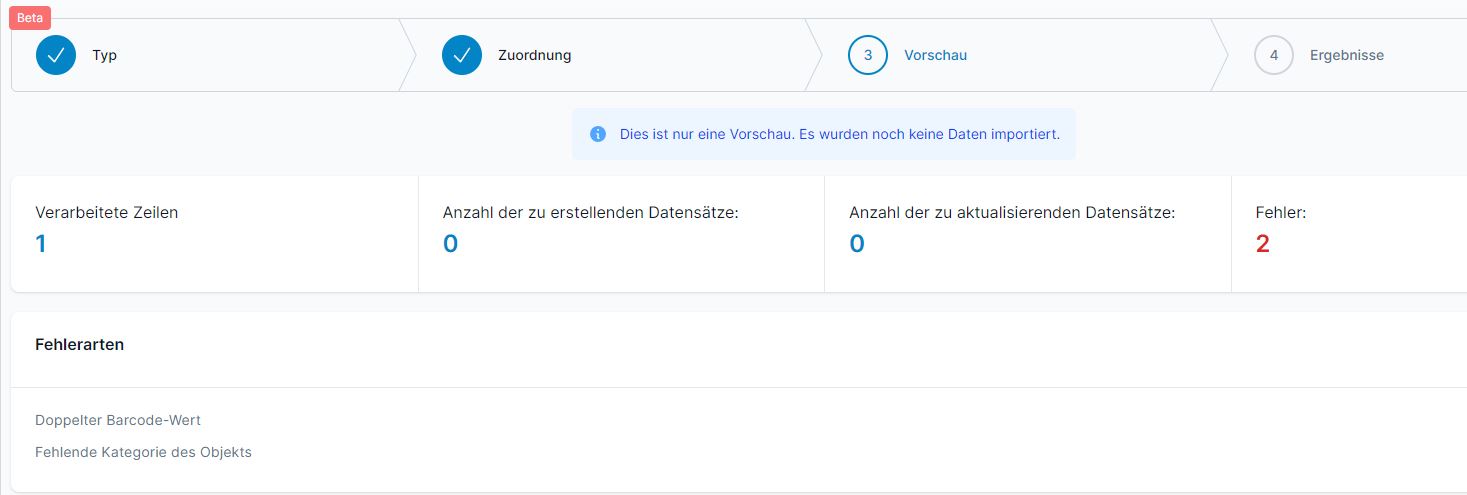Click the red Beta badge
Viewport: 1467px width, 495px height.
click(x=30, y=18)
